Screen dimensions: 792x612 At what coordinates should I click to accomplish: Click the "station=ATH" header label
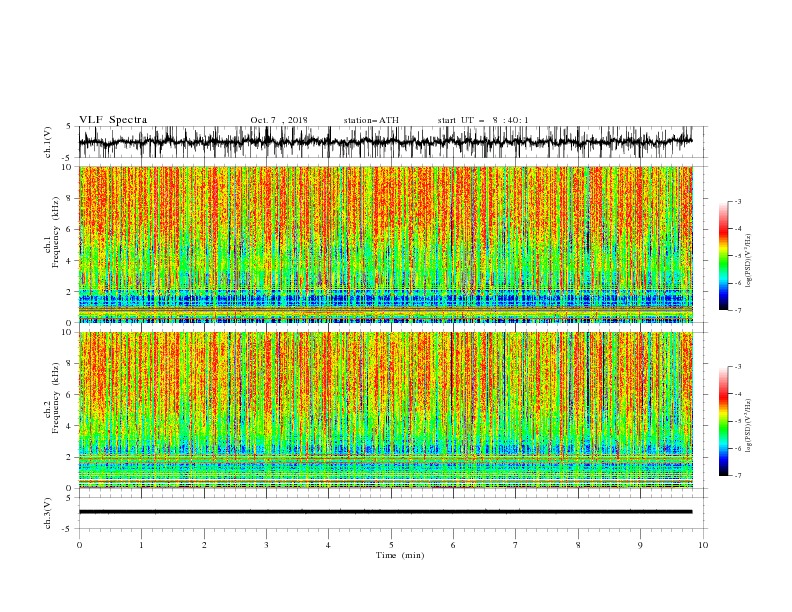(371, 120)
